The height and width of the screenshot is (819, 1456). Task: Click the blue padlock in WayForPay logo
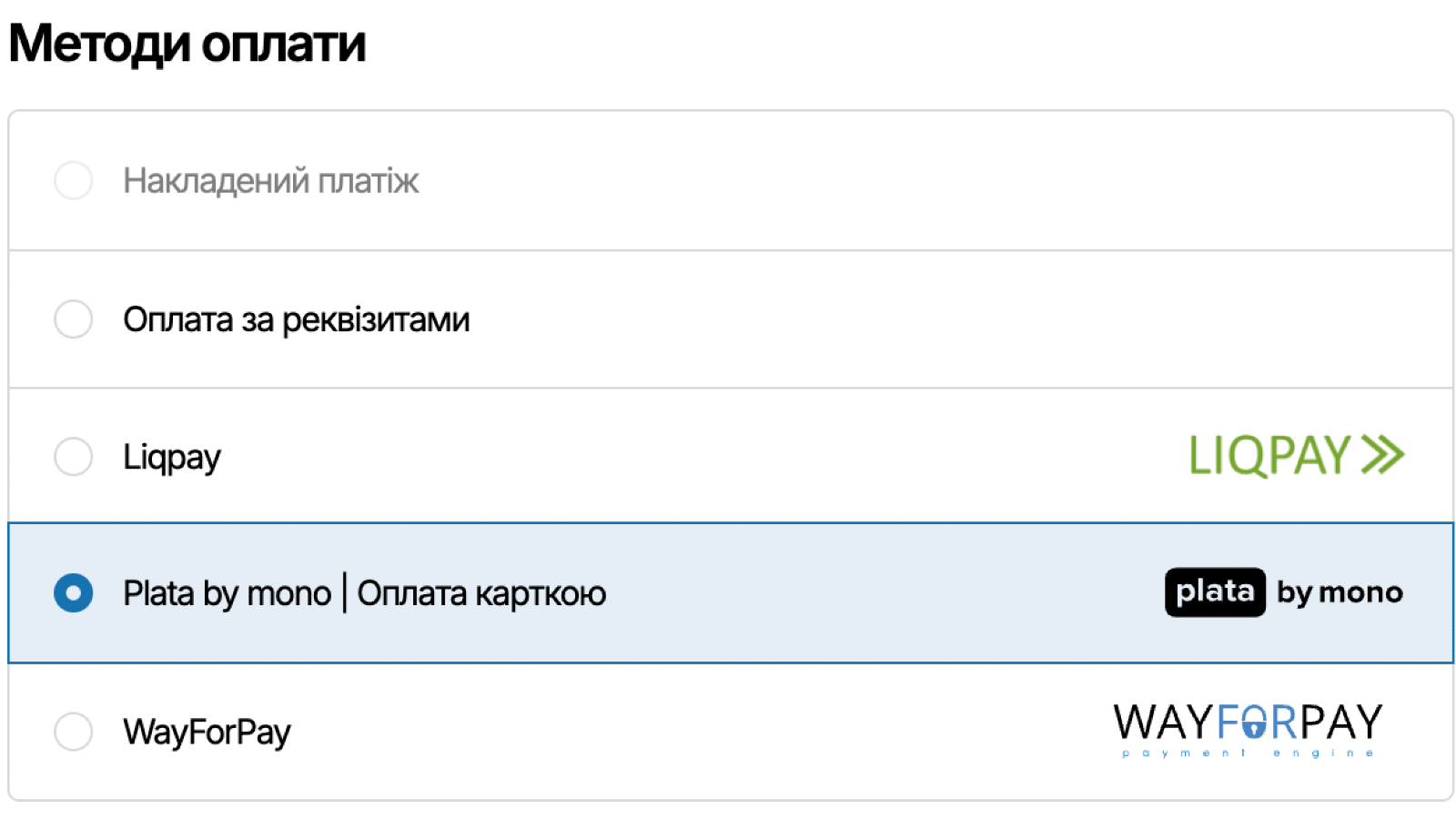click(1255, 725)
